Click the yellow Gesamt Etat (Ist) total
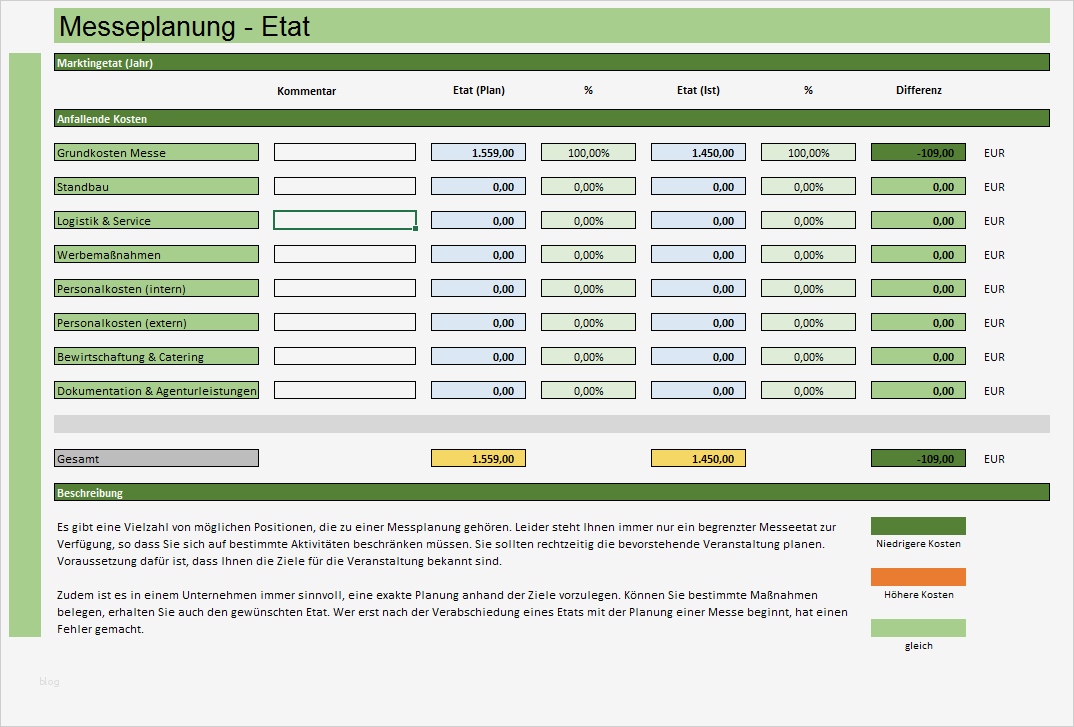This screenshot has height=727, width=1074. [698, 458]
